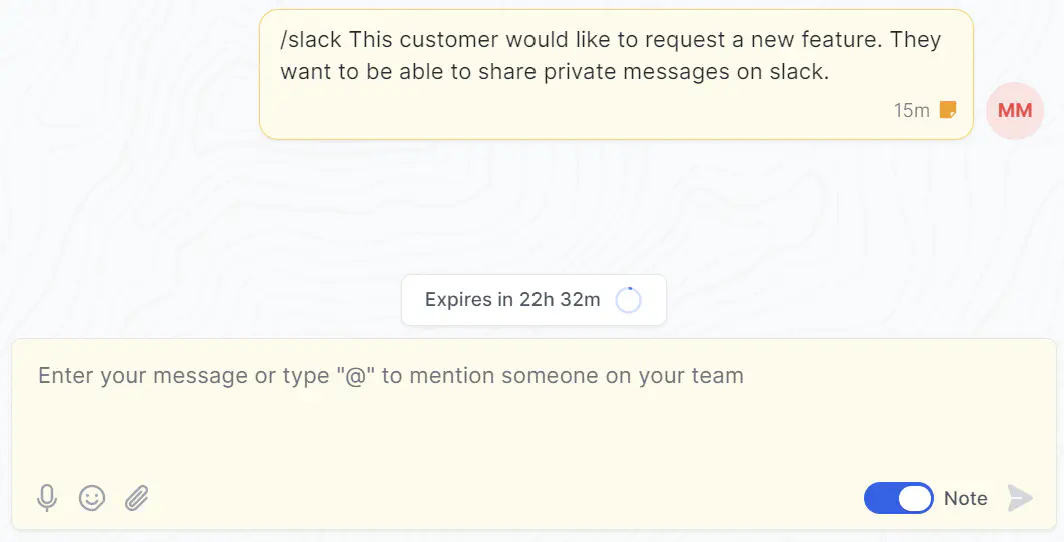Image resolution: width=1064 pixels, height=542 pixels.
Task: Click the Note label next to the switch
Action: point(965,498)
